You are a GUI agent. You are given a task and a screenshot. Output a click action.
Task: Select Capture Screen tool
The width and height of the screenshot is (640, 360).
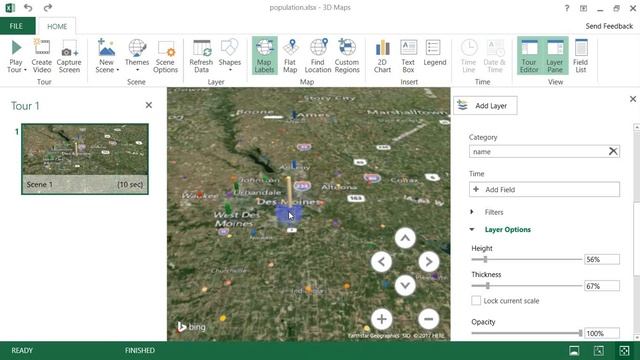click(69, 56)
